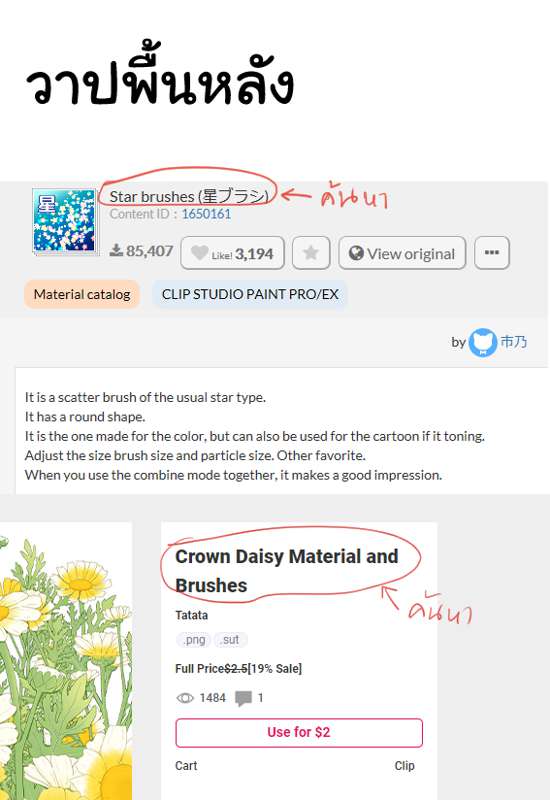This screenshot has width=550, height=800.
Task: Click the Star brushes thumbnail image
Action: [x=64, y=220]
